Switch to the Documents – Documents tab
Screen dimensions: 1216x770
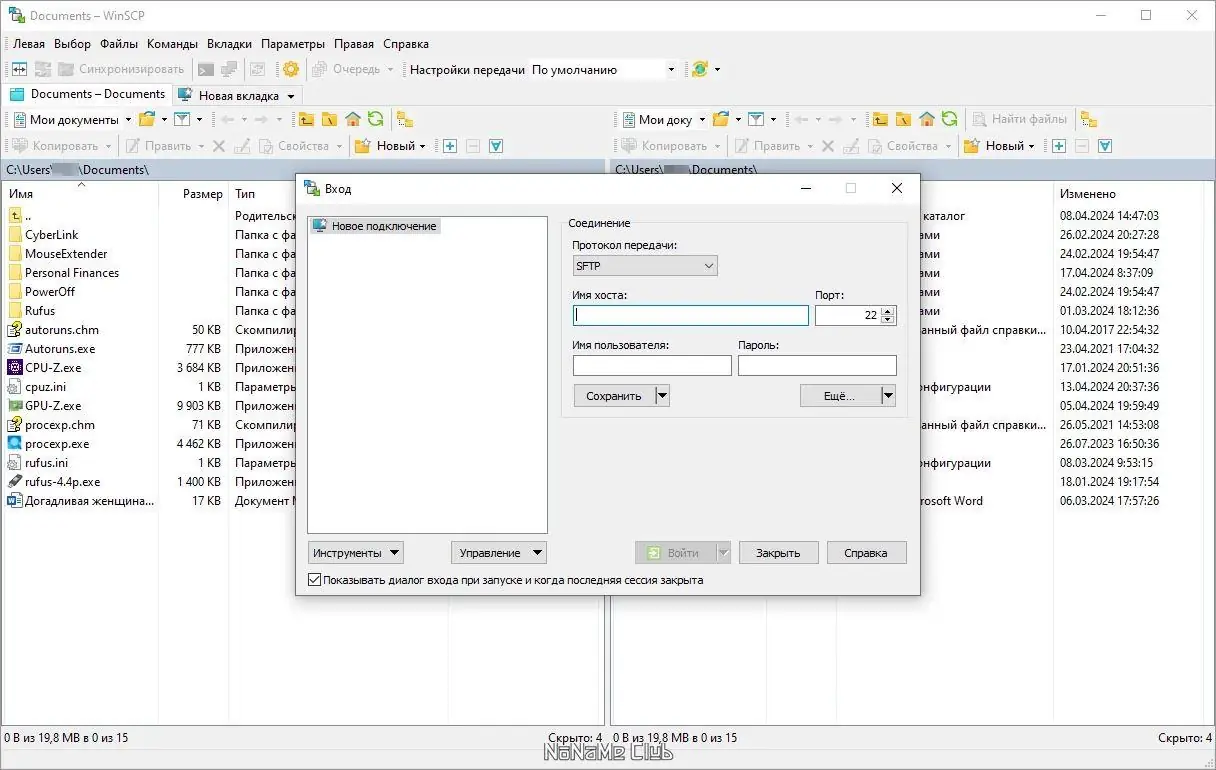[87, 94]
